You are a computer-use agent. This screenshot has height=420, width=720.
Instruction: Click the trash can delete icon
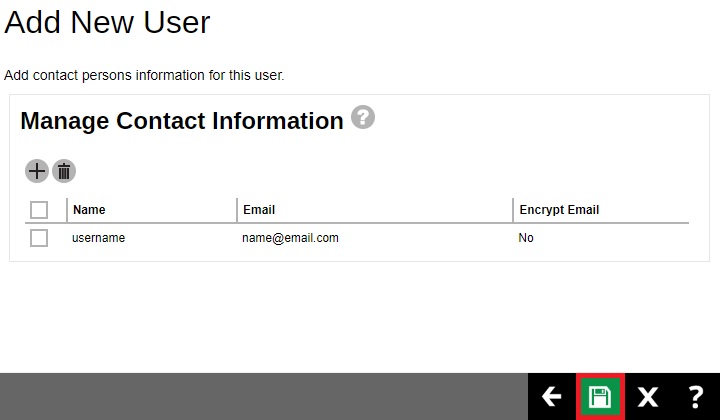tap(64, 171)
